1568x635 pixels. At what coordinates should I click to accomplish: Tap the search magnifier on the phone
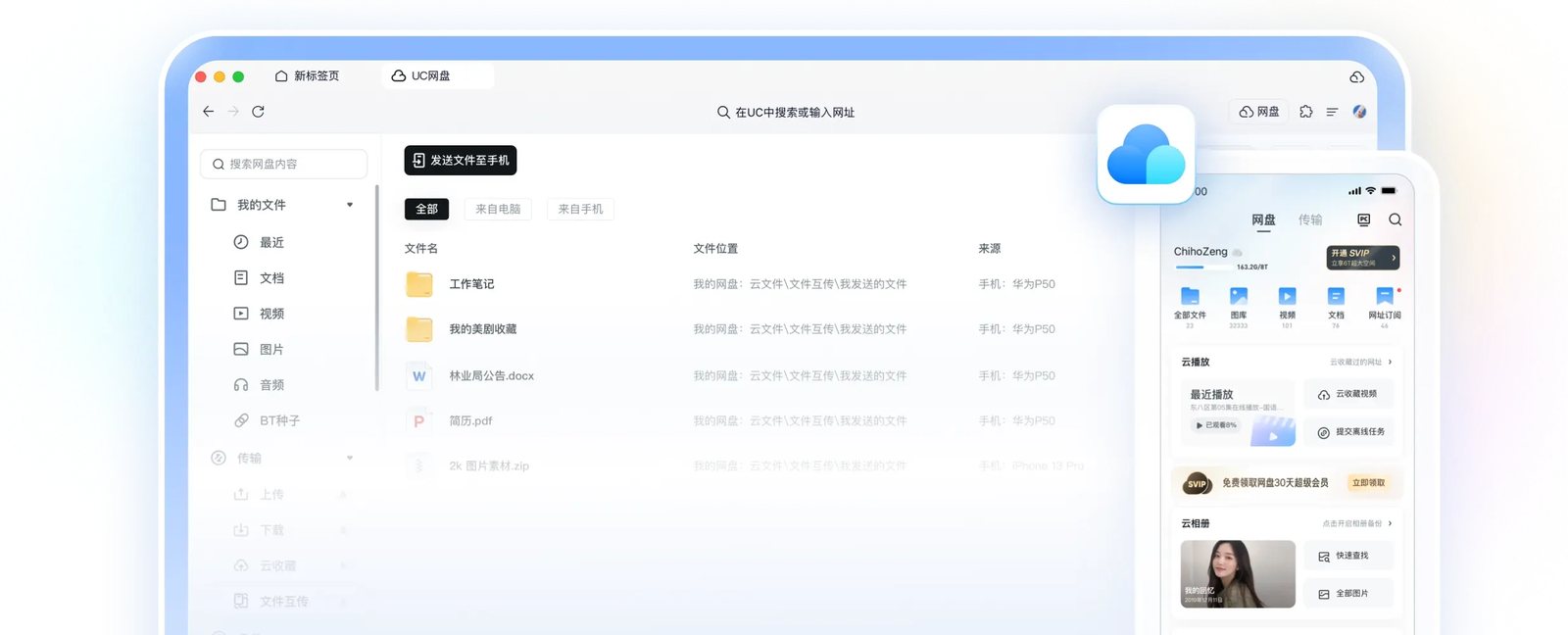(1395, 220)
